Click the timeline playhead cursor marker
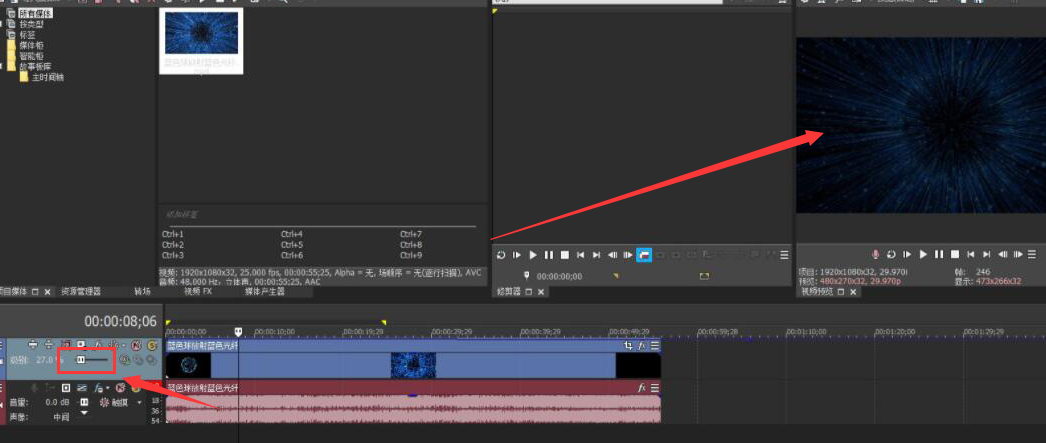1046x443 pixels. (x=238, y=332)
